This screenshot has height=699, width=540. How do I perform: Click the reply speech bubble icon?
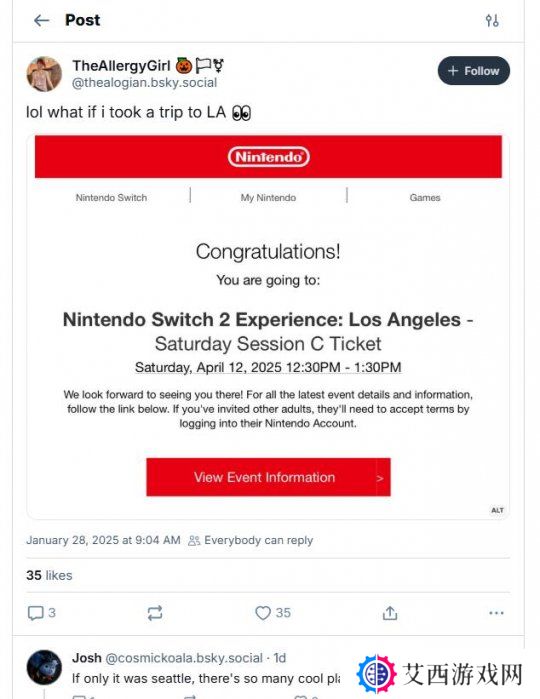[36, 613]
